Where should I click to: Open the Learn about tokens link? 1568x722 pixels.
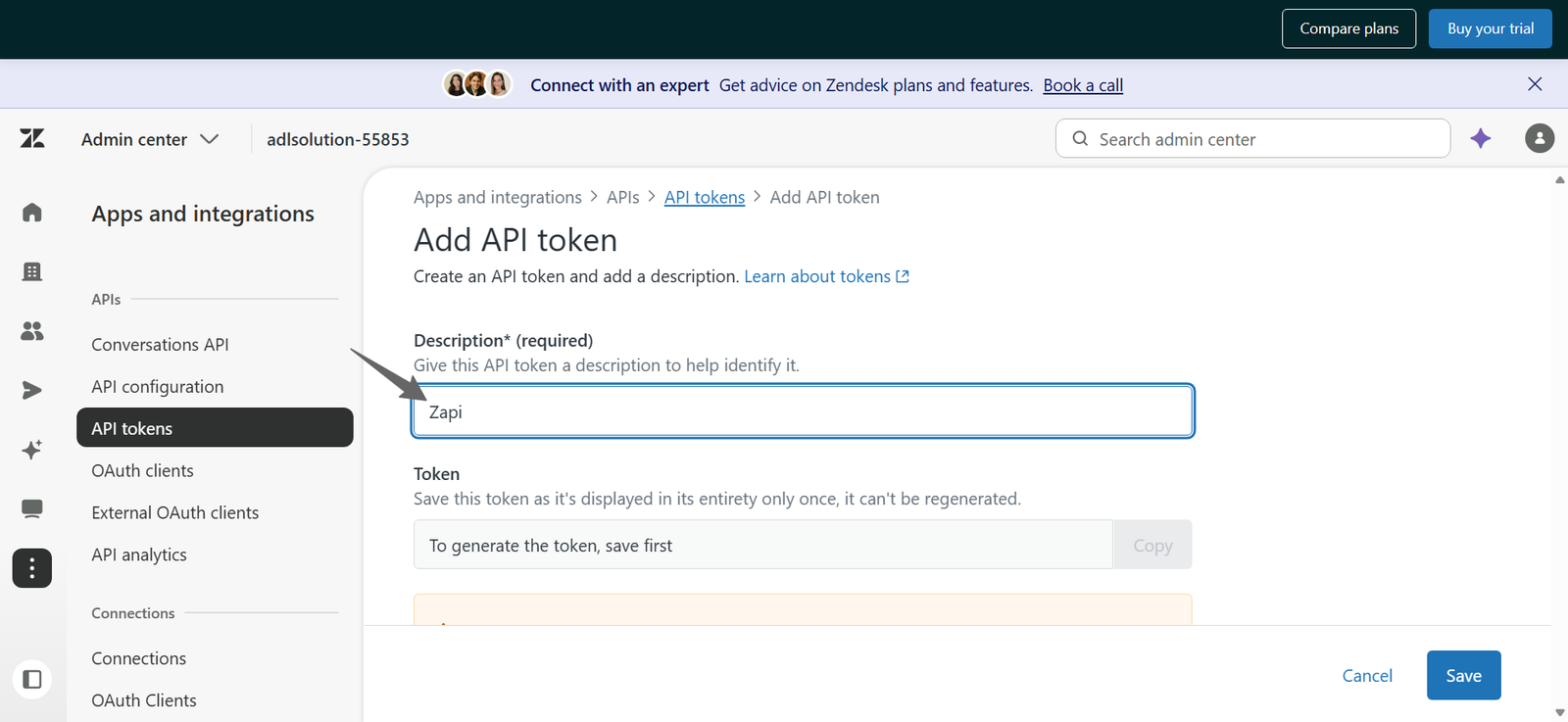(826, 276)
